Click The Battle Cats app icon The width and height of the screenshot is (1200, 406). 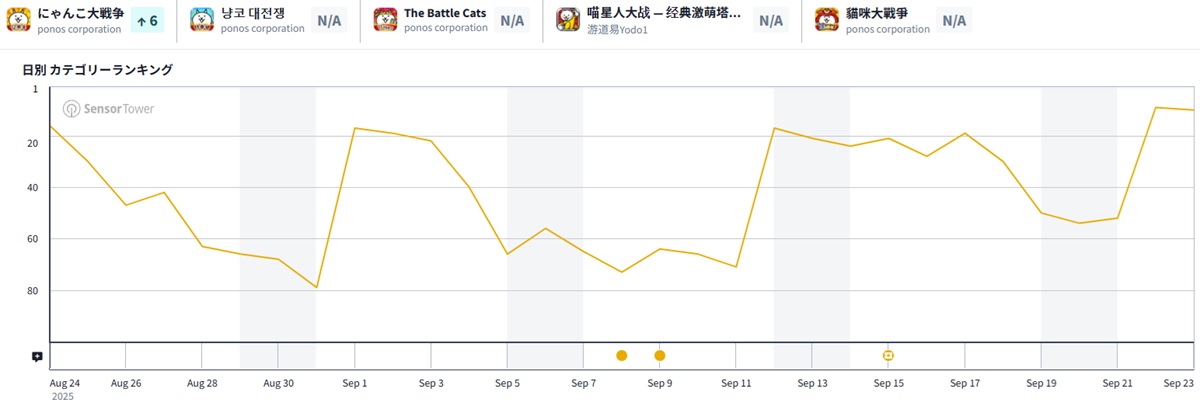tap(385, 20)
